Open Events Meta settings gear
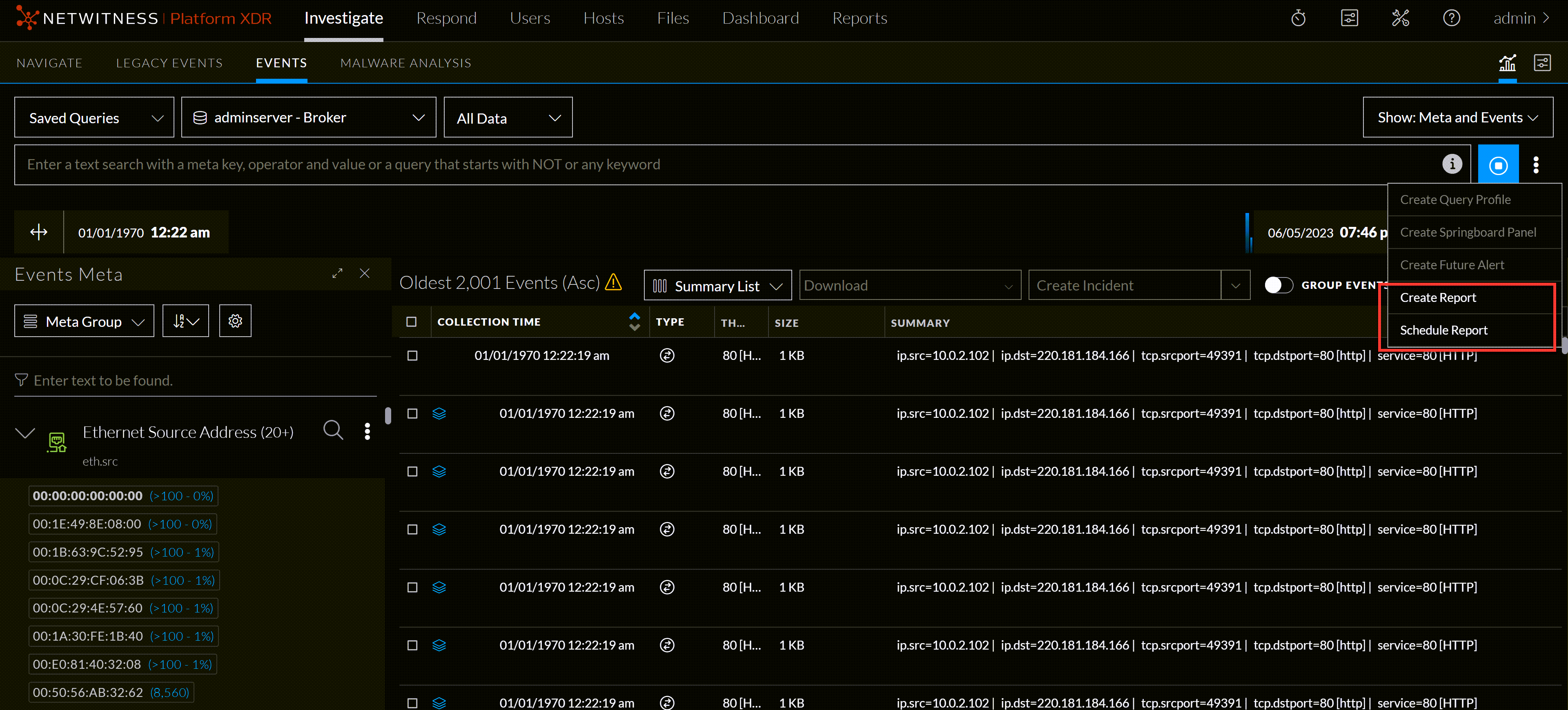The width and height of the screenshot is (1568, 710). (x=235, y=321)
